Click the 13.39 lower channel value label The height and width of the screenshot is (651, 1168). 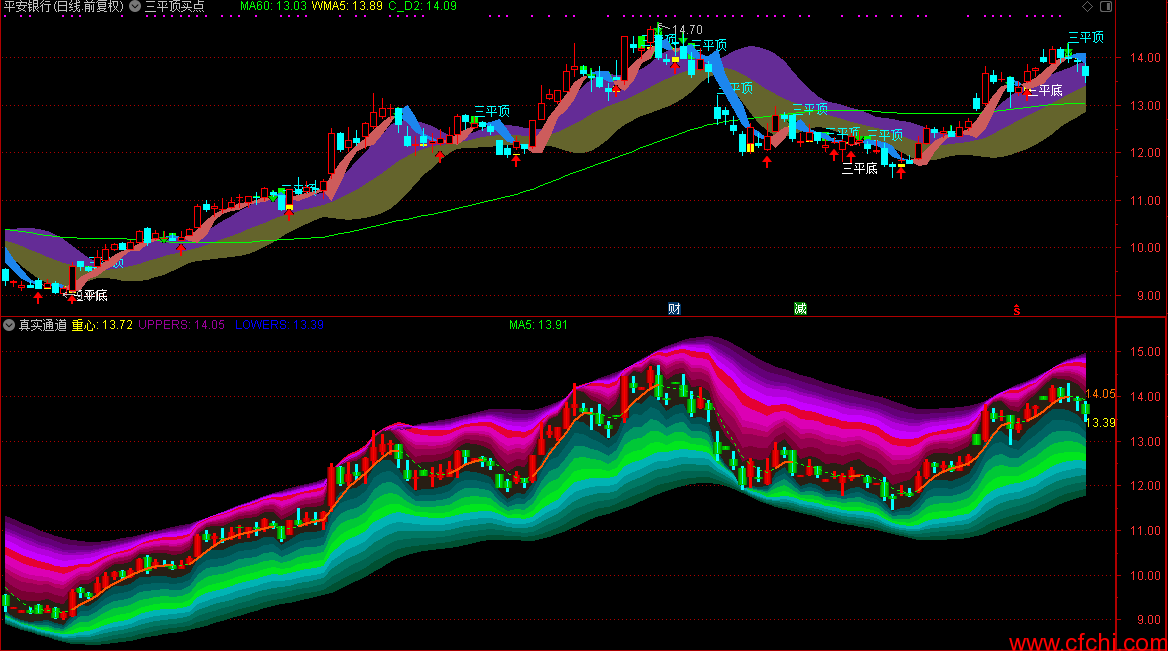point(1100,423)
